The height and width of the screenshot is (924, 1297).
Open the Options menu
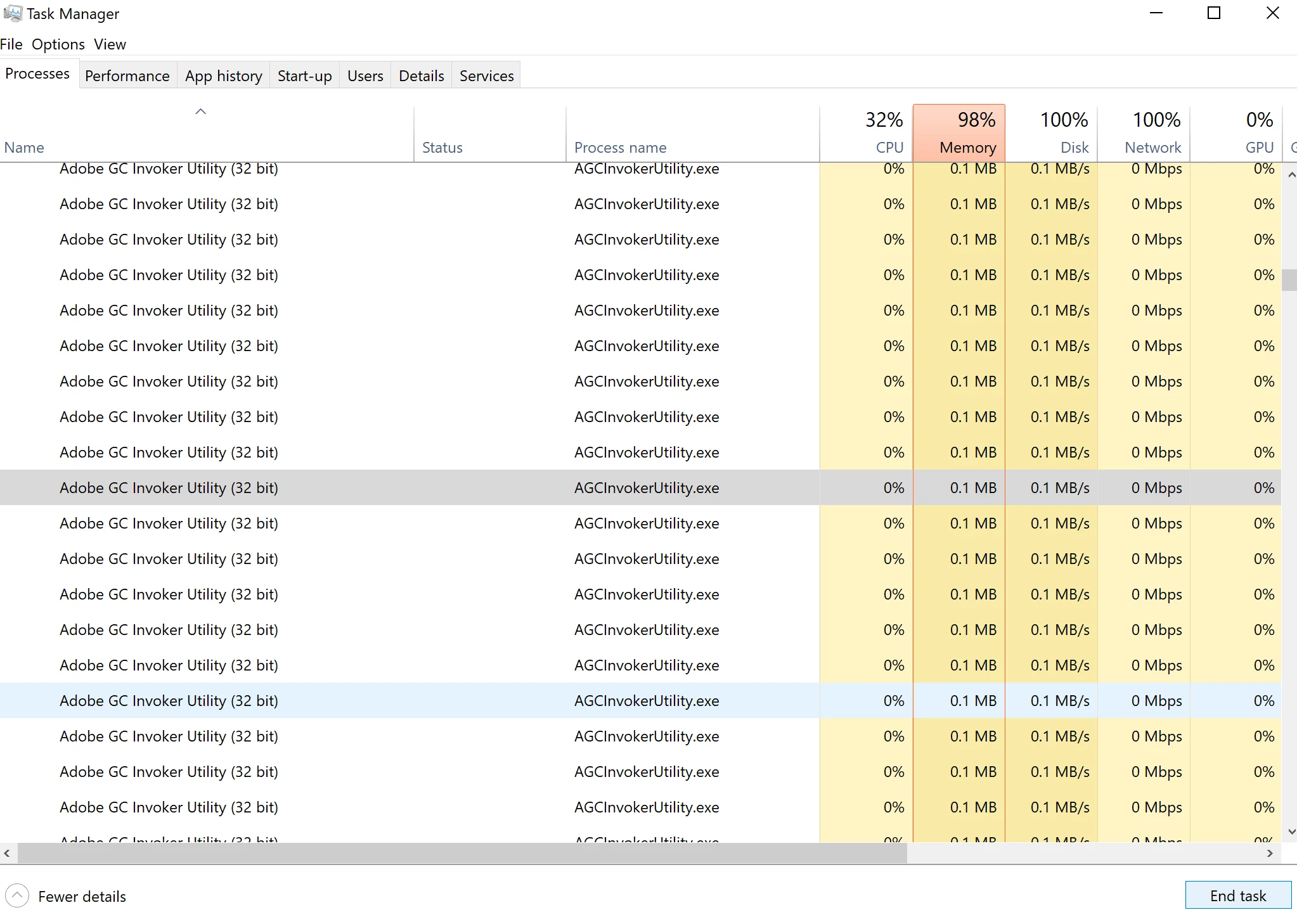click(58, 44)
